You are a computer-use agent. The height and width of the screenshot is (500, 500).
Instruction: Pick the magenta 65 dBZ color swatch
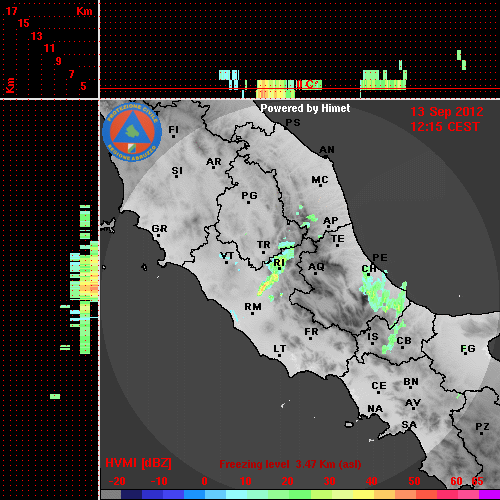tap(489, 495)
